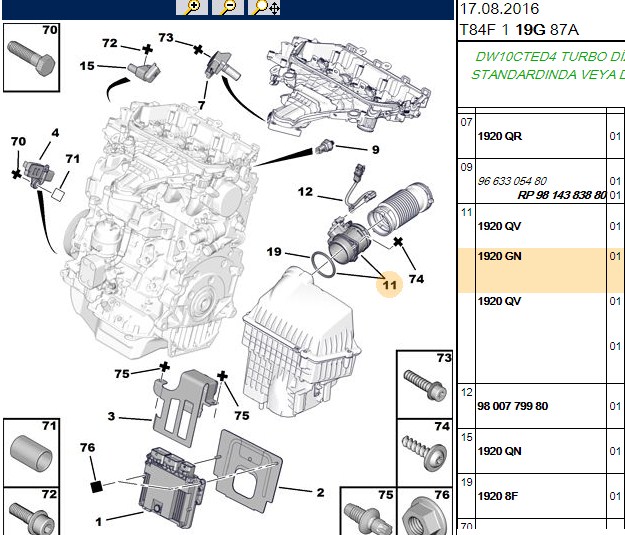Click callout 76 near the ECU
Screen dimensions: 625x535
(x=87, y=447)
